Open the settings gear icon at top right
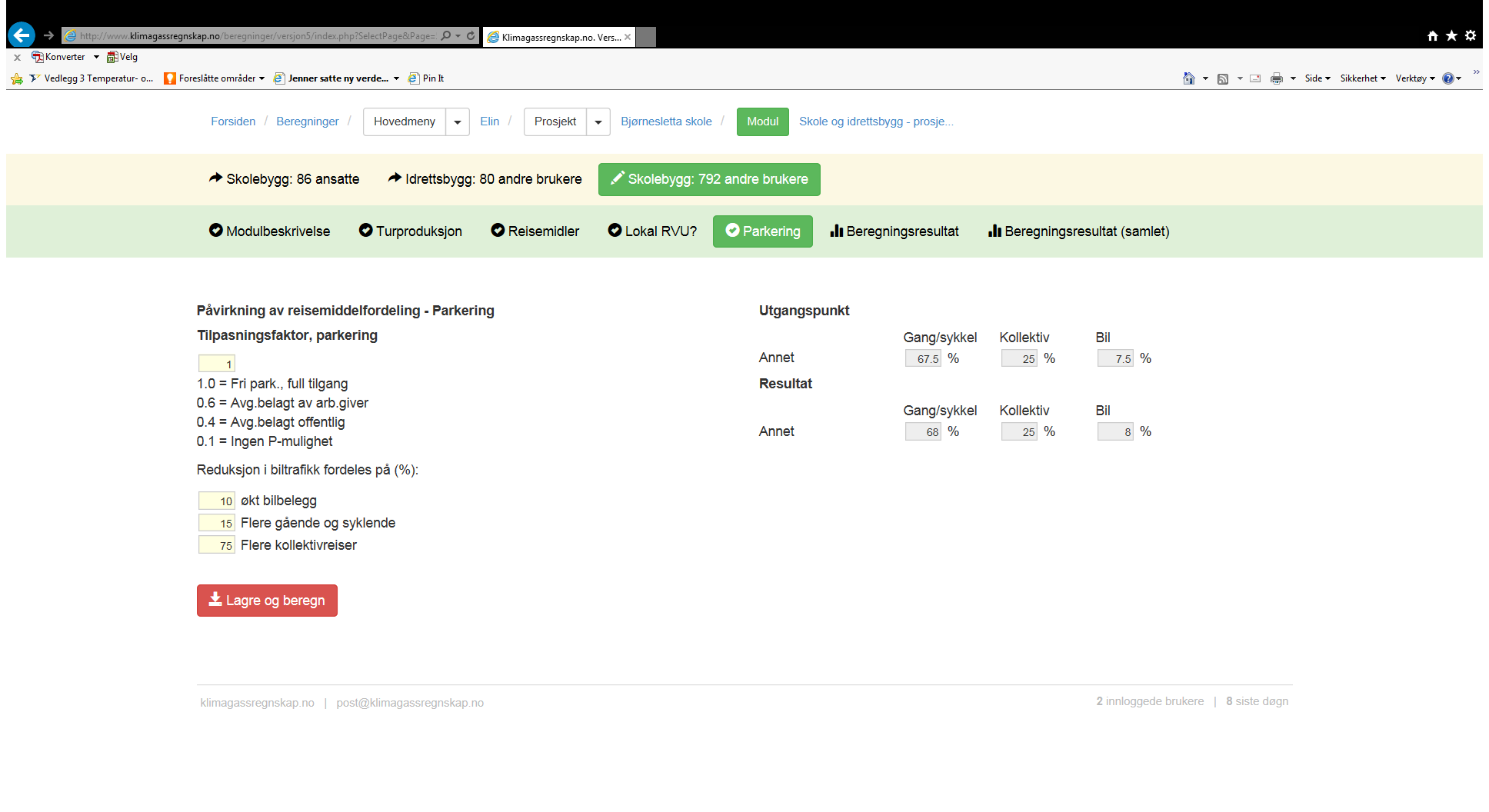Image resolution: width=1489 pixels, height=812 pixels. pos(1471,35)
